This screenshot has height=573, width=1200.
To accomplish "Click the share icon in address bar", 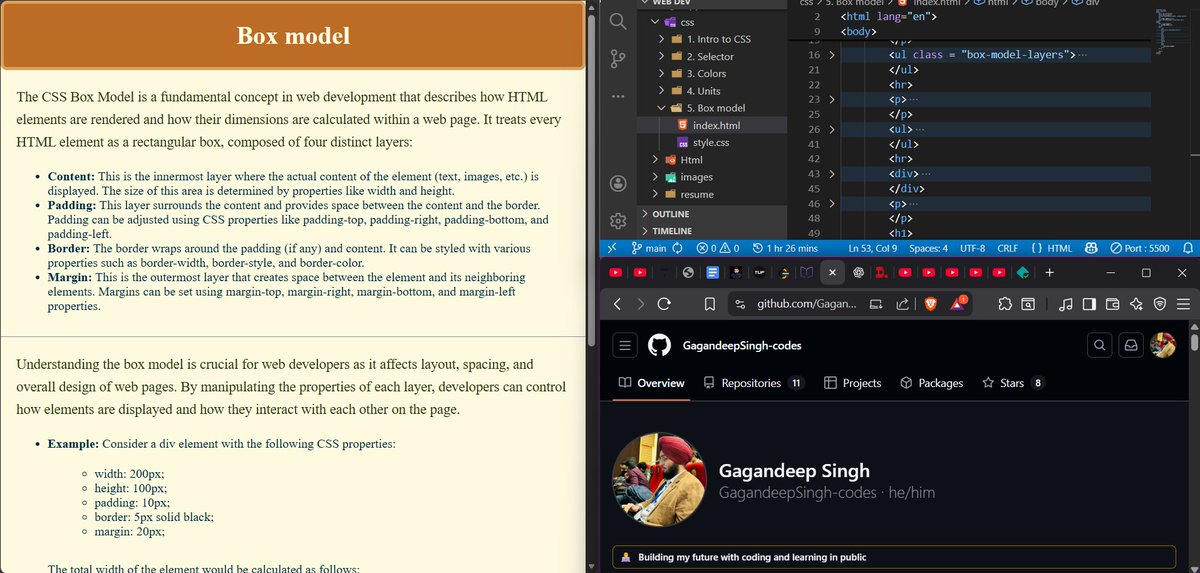I will (x=902, y=304).
